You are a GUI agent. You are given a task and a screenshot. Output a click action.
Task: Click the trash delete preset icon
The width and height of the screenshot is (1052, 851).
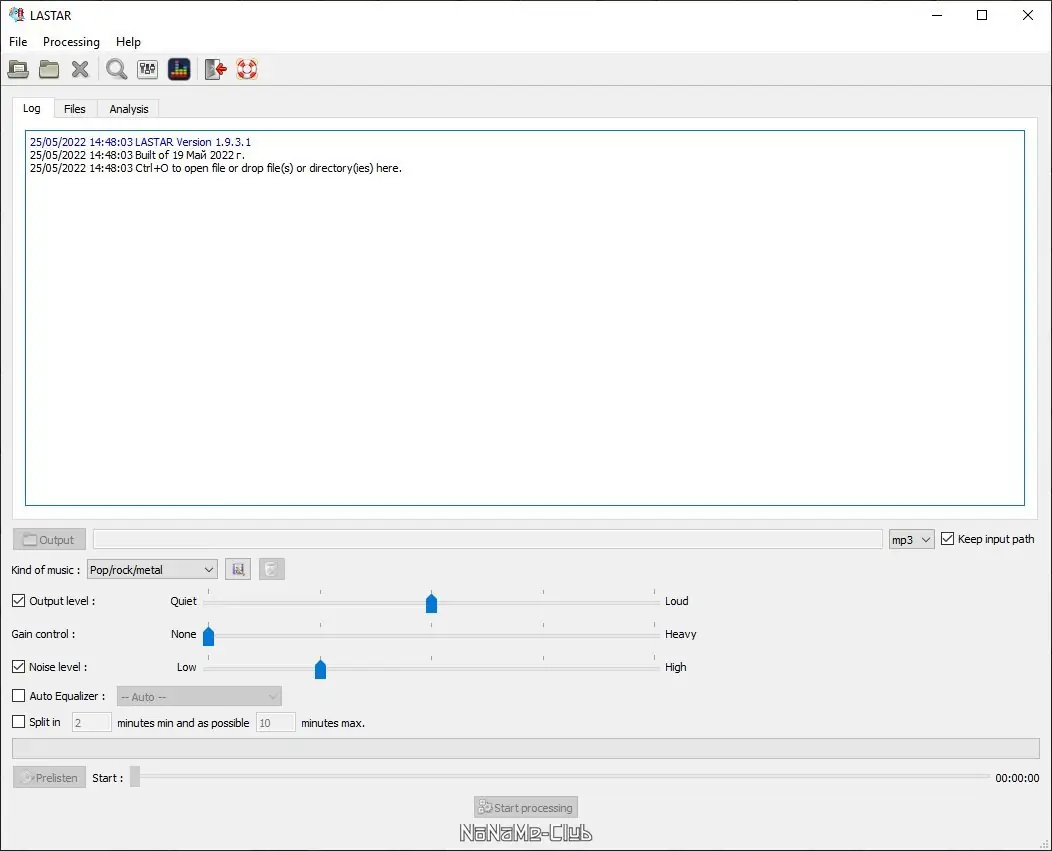pyautogui.click(x=272, y=569)
